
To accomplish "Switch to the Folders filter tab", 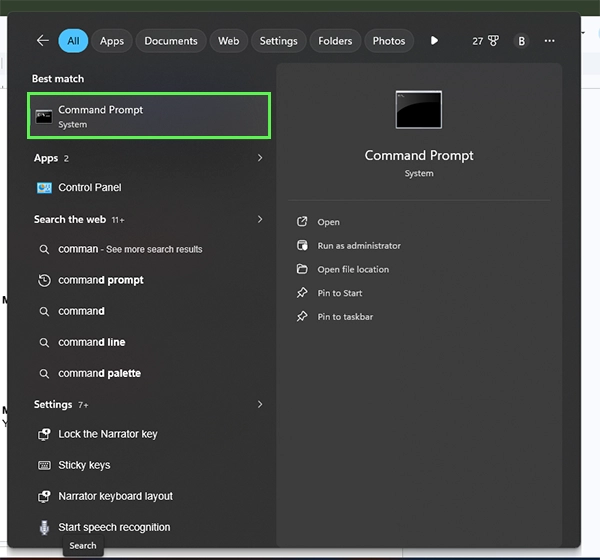I will (335, 41).
